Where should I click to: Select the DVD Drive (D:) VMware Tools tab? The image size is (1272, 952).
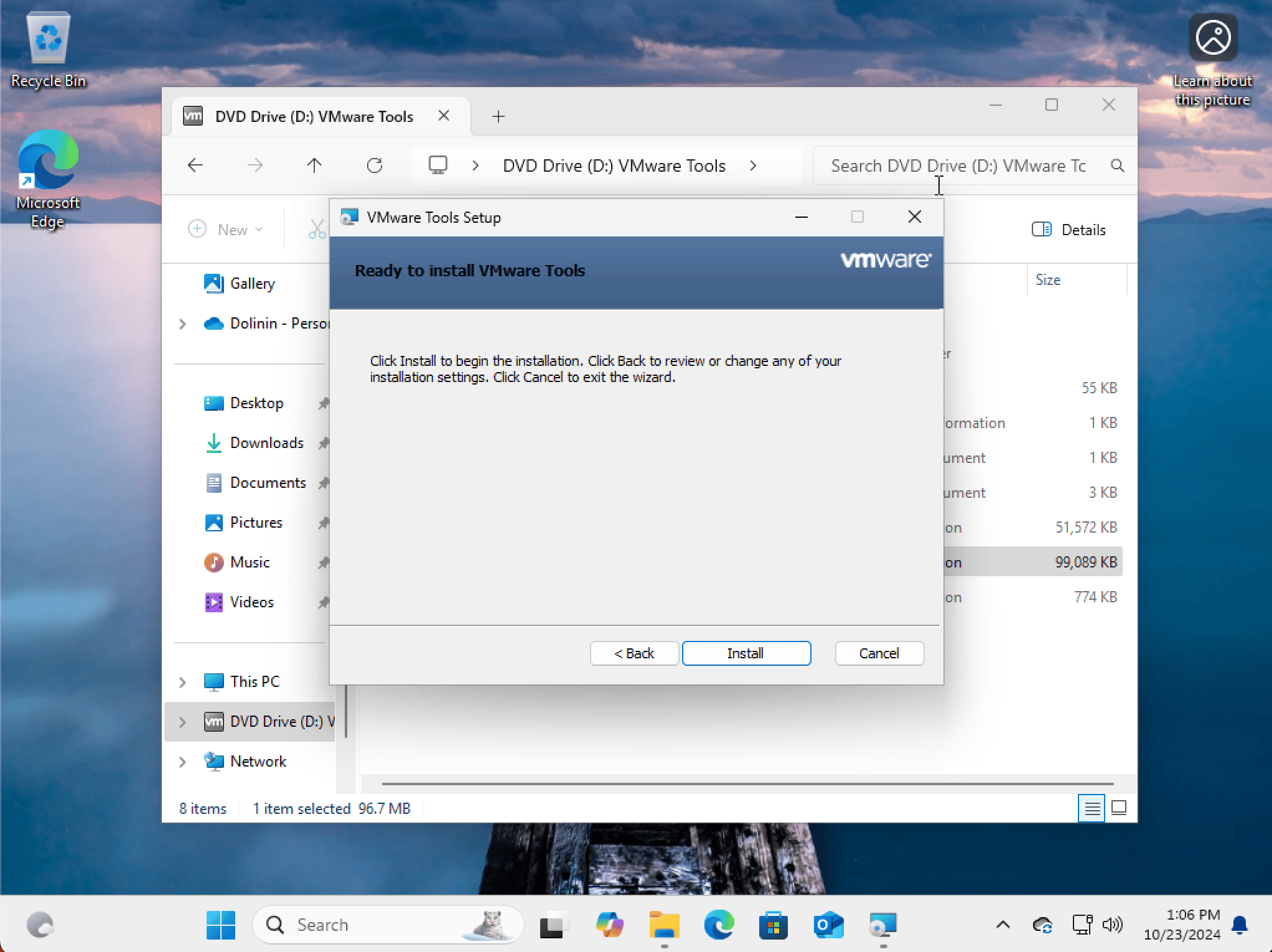click(x=313, y=116)
